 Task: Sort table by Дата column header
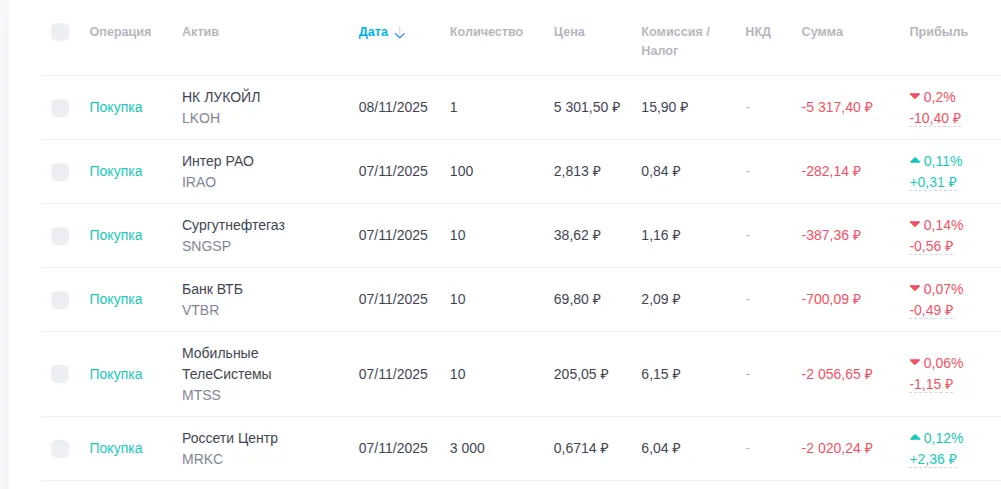[373, 32]
